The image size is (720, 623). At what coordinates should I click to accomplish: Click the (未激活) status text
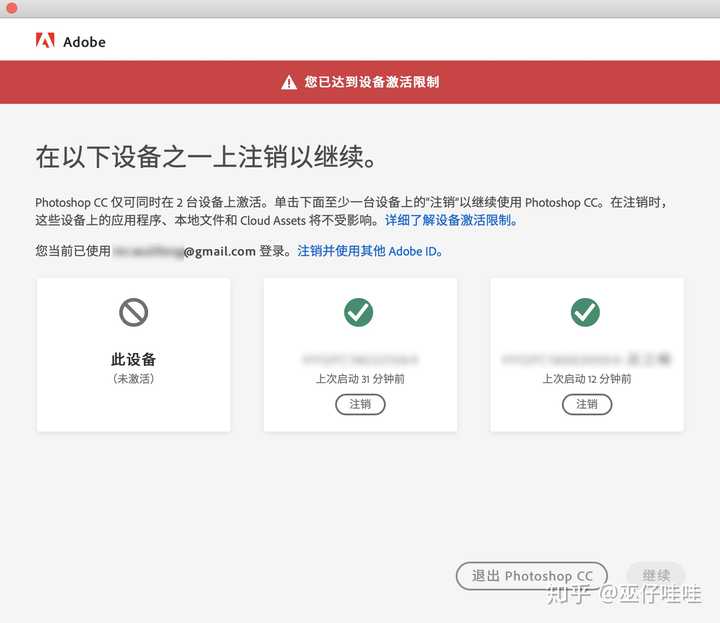tap(133, 379)
